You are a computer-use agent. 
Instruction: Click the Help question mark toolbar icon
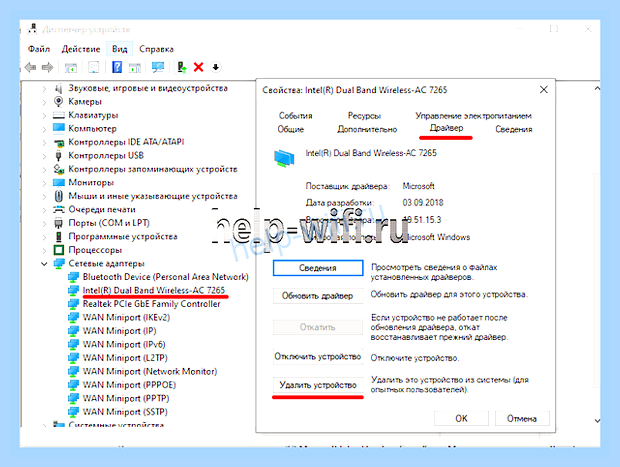[117, 67]
